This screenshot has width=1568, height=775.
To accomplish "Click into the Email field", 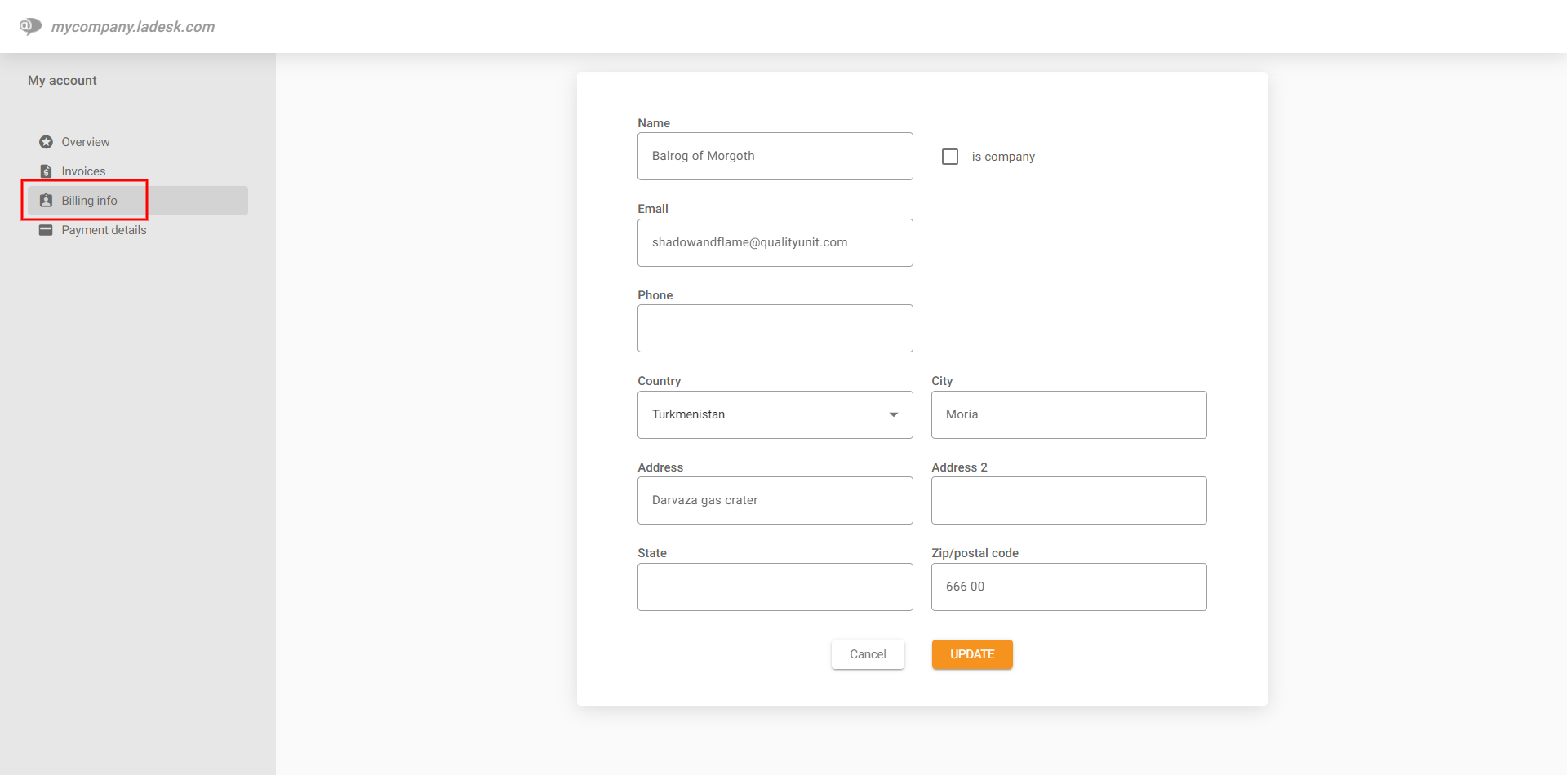I will pyautogui.click(x=775, y=242).
